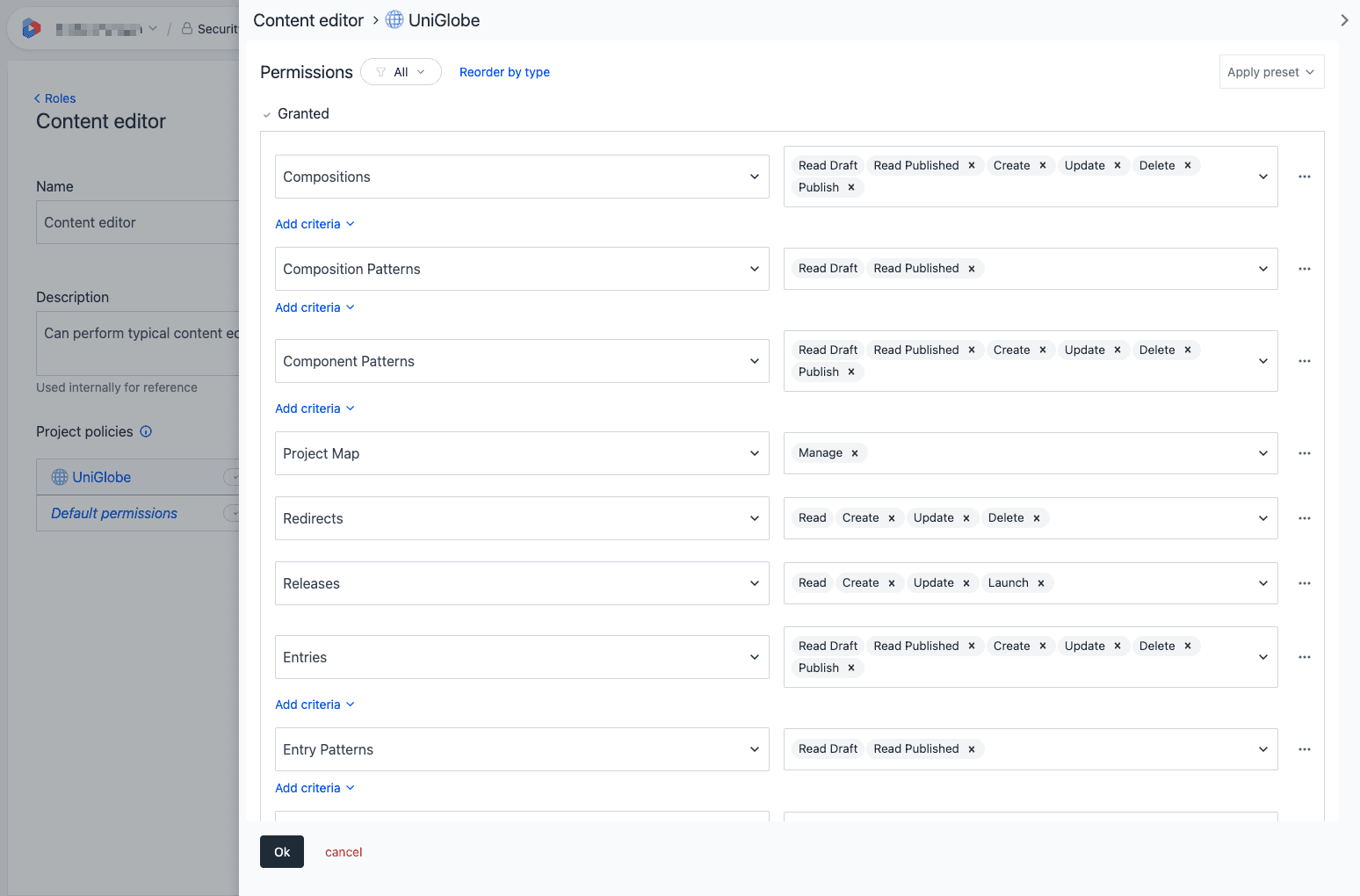Image resolution: width=1360 pixels, height=896 pixels.
Task: Go back to Roles
Action: tap(55, 98)
